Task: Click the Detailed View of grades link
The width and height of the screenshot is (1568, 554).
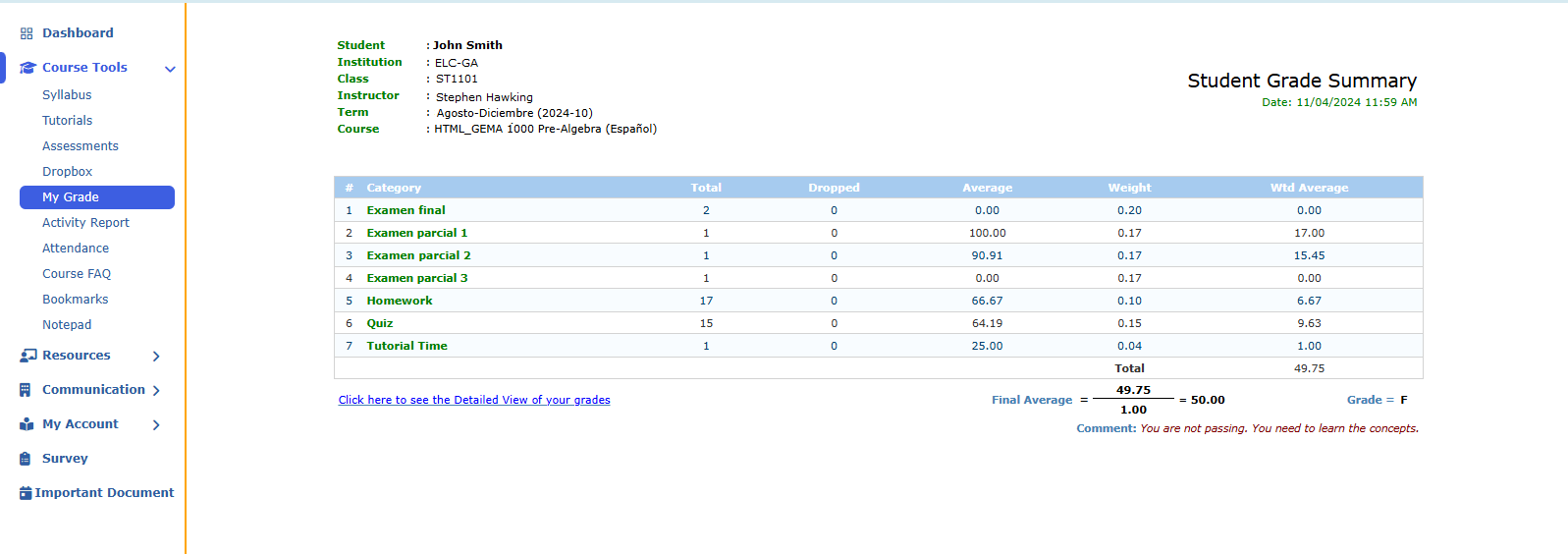Action: click(x=474, y=400)
